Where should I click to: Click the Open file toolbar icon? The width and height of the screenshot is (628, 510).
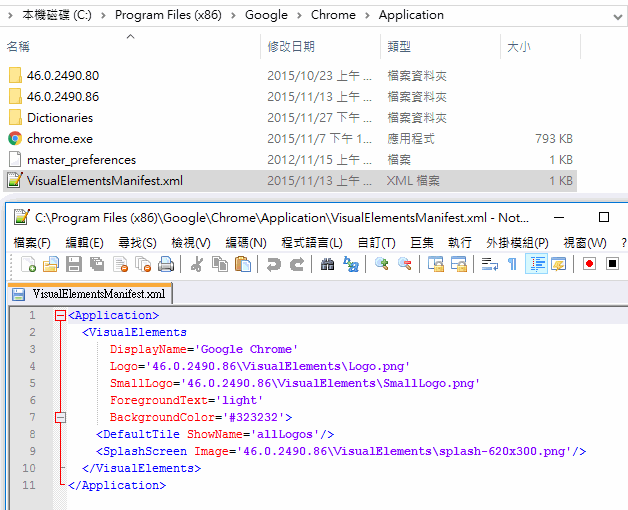click(x=51, y=264)
